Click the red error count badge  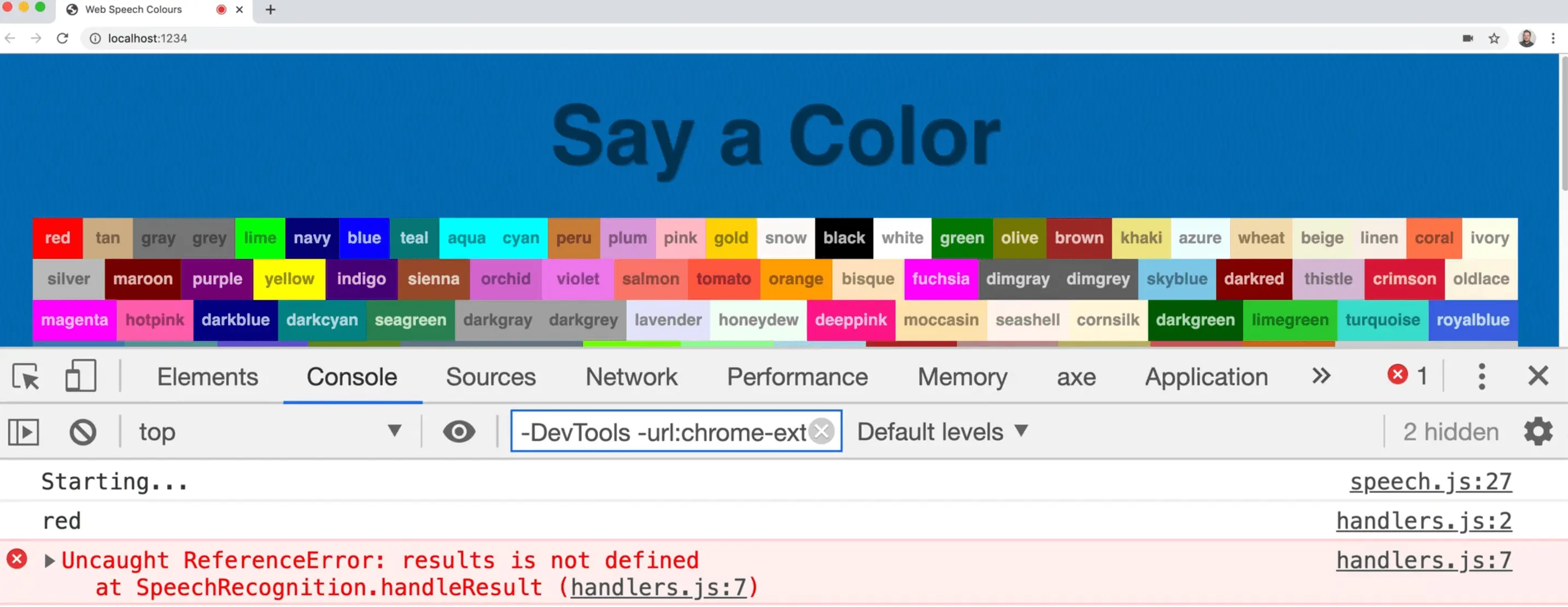tap(1406, 375)
